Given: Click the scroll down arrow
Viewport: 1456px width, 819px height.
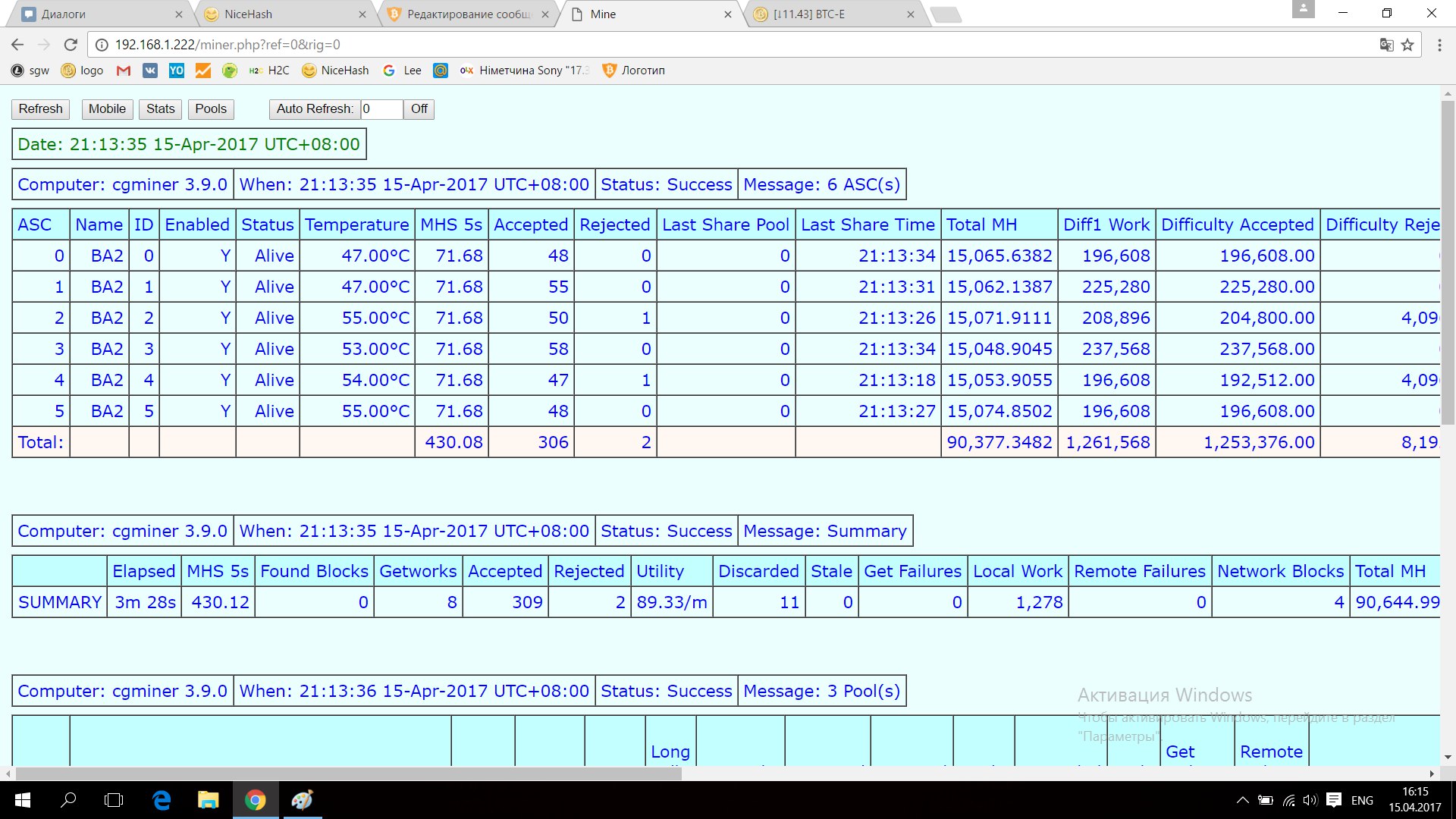Looking at the screenshot, I should (1448, 757).
